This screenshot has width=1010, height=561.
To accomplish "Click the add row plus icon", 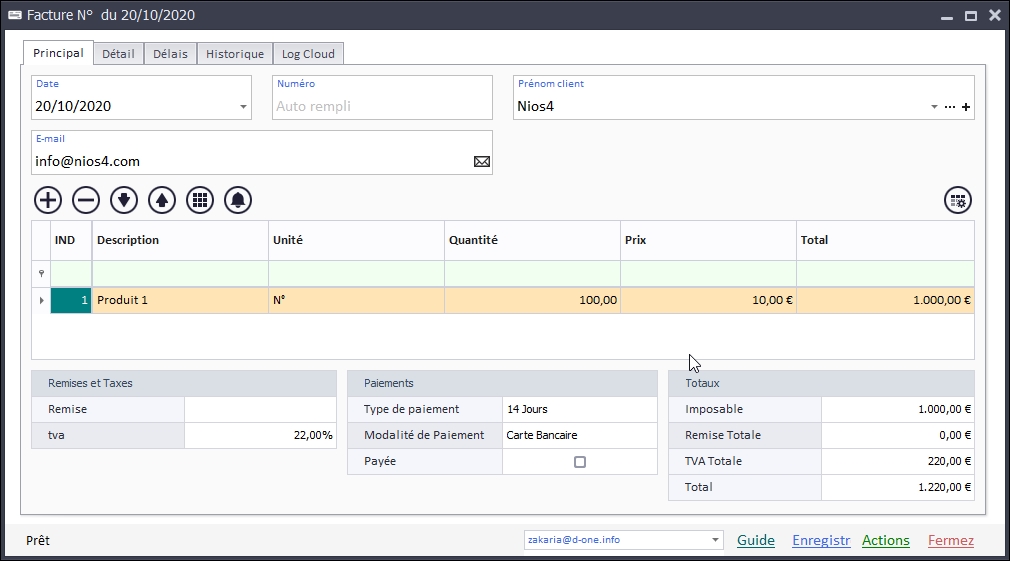I will pos(48,200).
